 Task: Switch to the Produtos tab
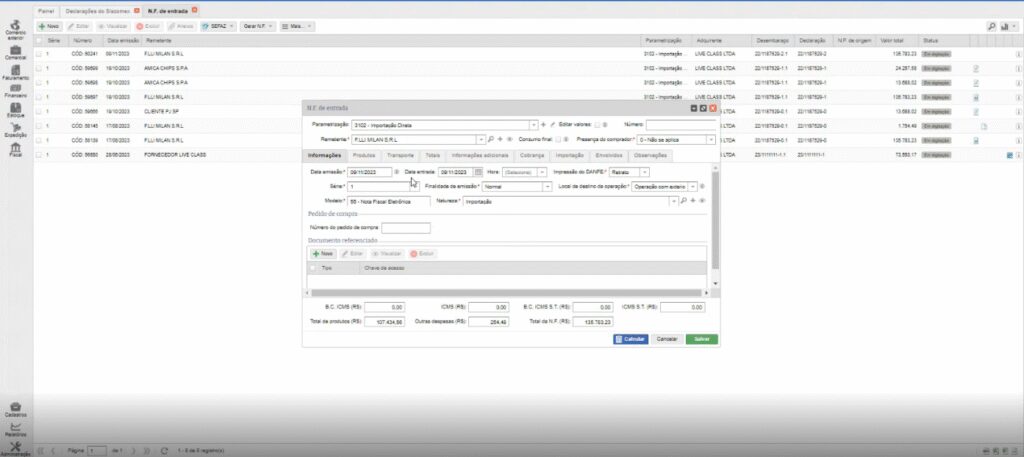pos(364,156)
